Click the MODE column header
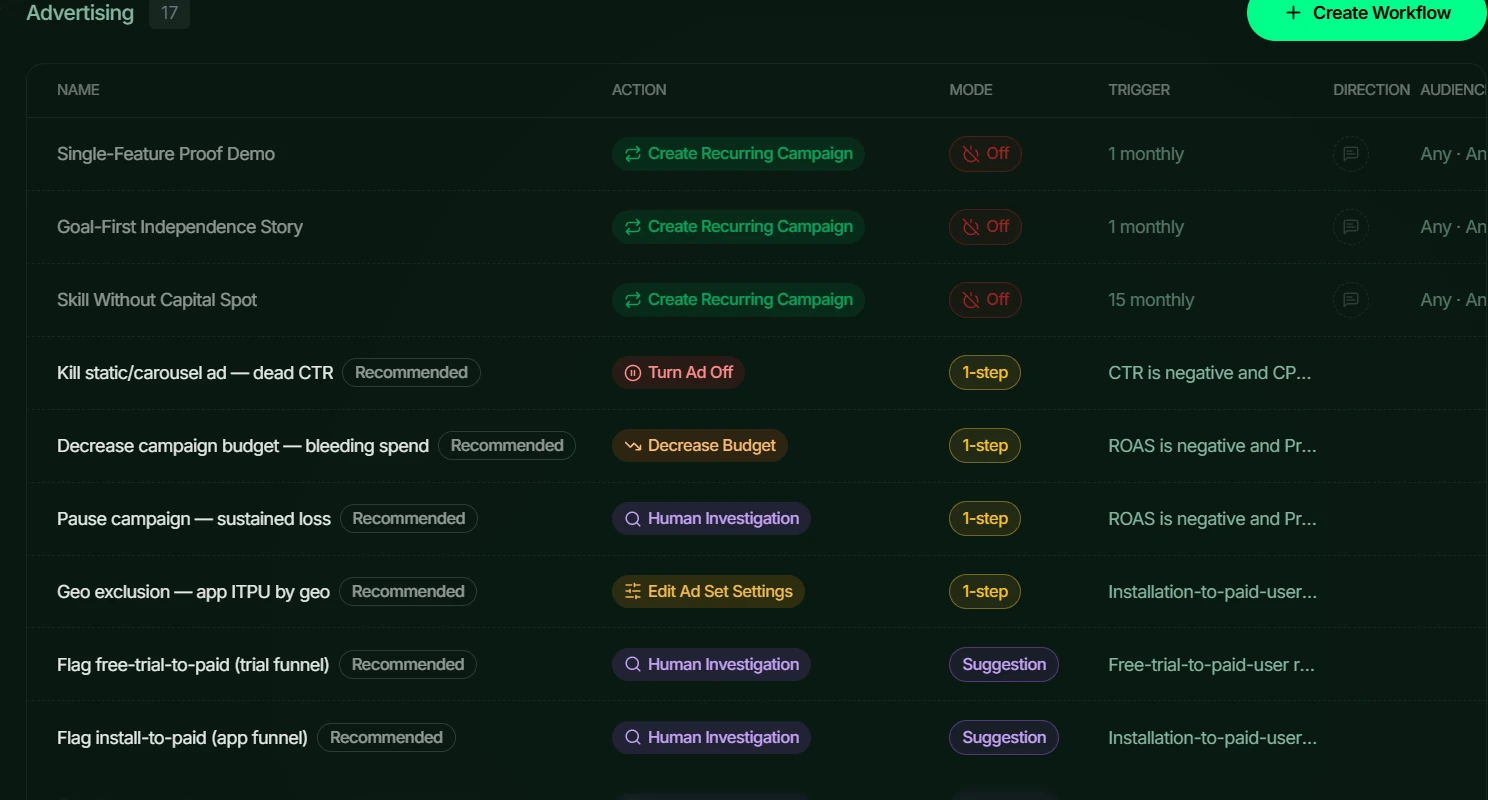Viewport: 1488px width, 800px height. [x=971, y=90]
